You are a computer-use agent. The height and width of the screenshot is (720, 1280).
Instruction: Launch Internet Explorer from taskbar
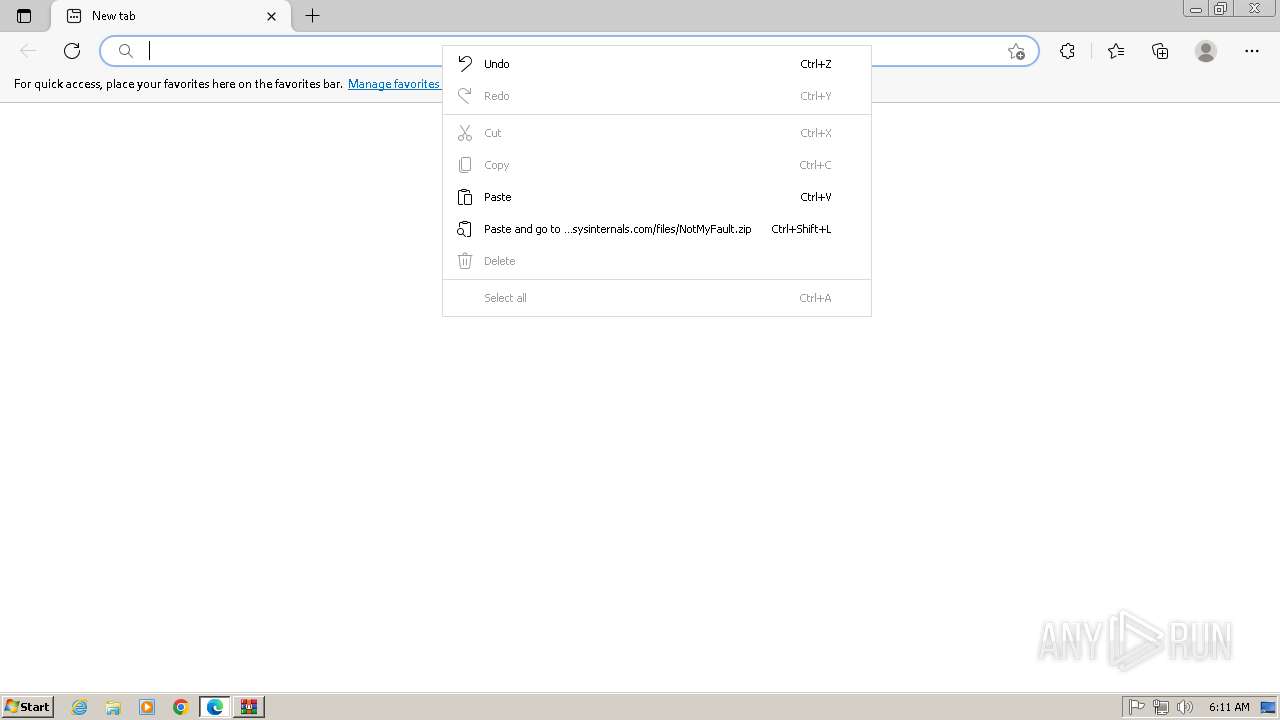coord(80,707)
